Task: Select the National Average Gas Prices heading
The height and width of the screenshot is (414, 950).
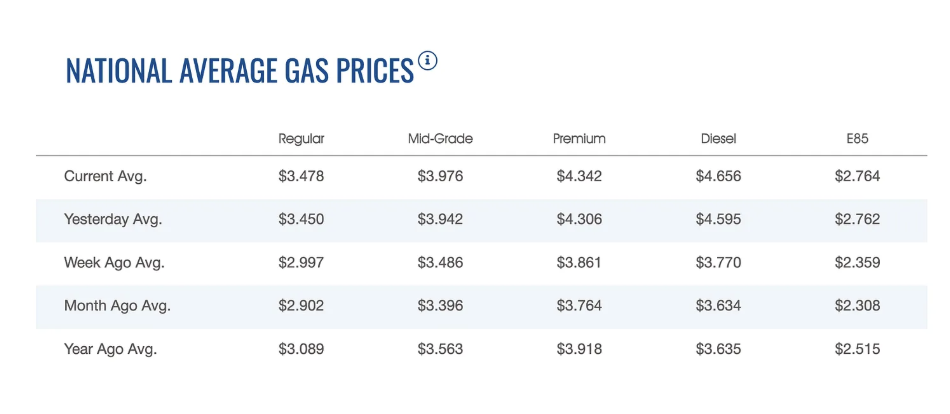Action: (240, 71)
